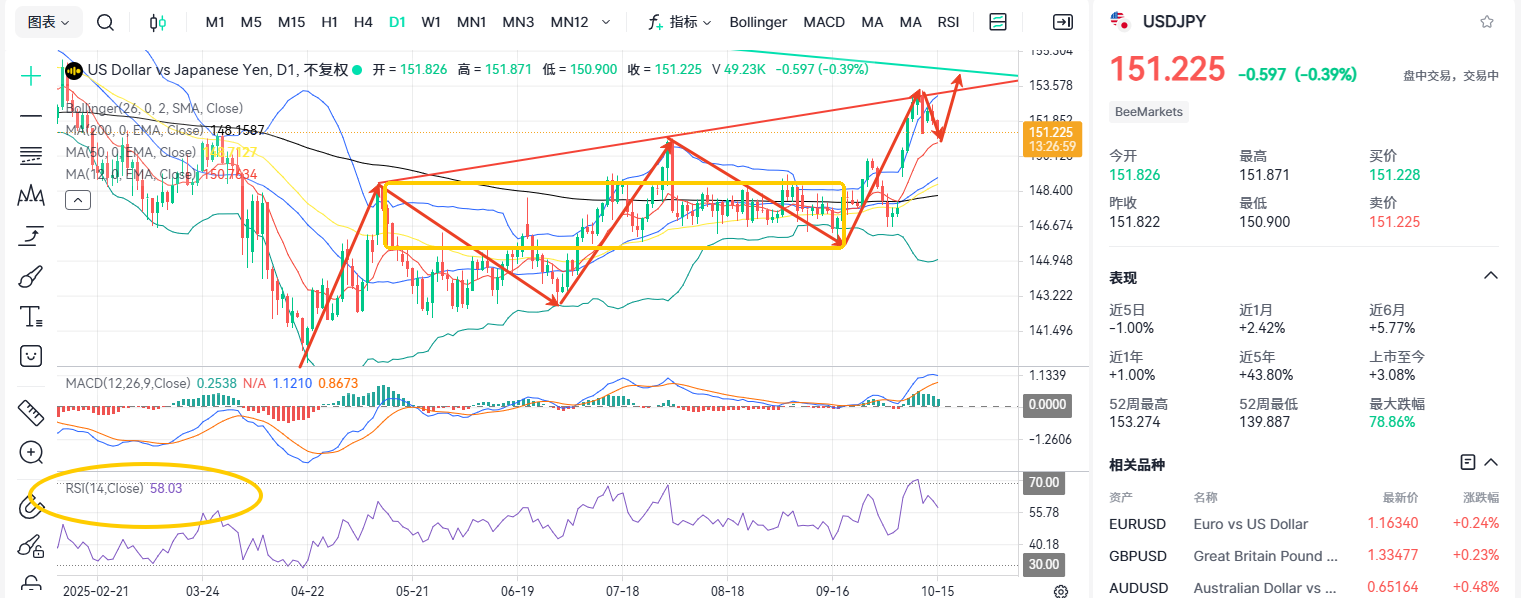This screenshot has height=598, width=1521.
Task: Collapse the right side panel
Action: [x=1063, y=22]
